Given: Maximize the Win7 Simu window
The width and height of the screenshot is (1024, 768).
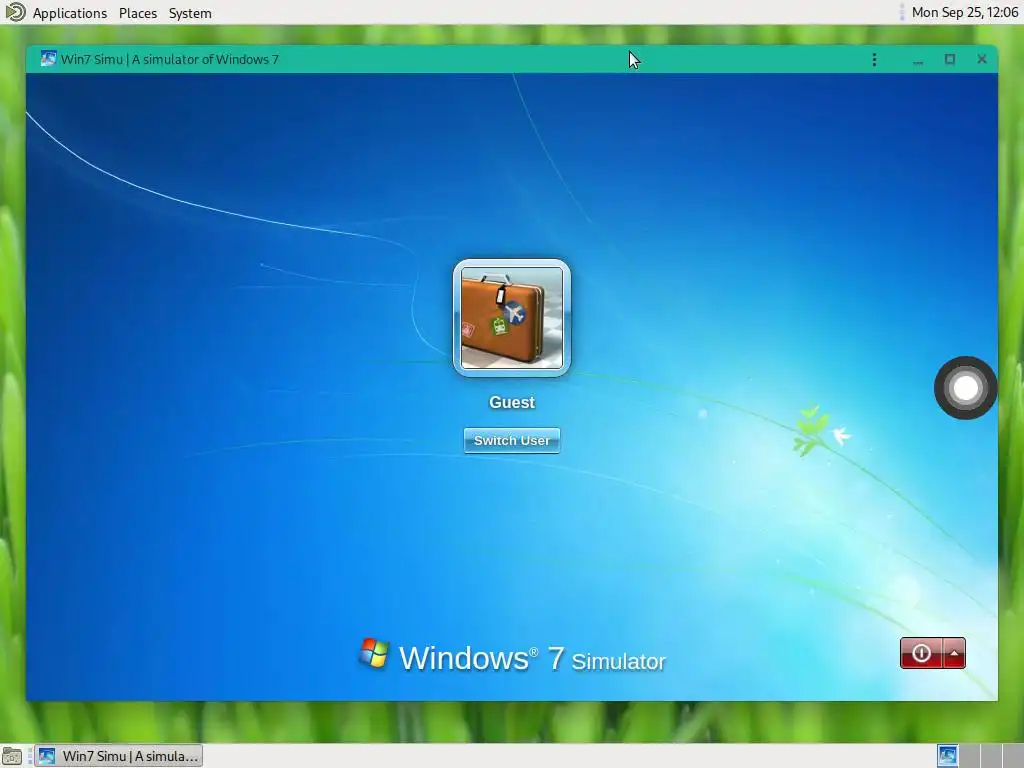Looking at the screenshot, I should coord(950,59).
